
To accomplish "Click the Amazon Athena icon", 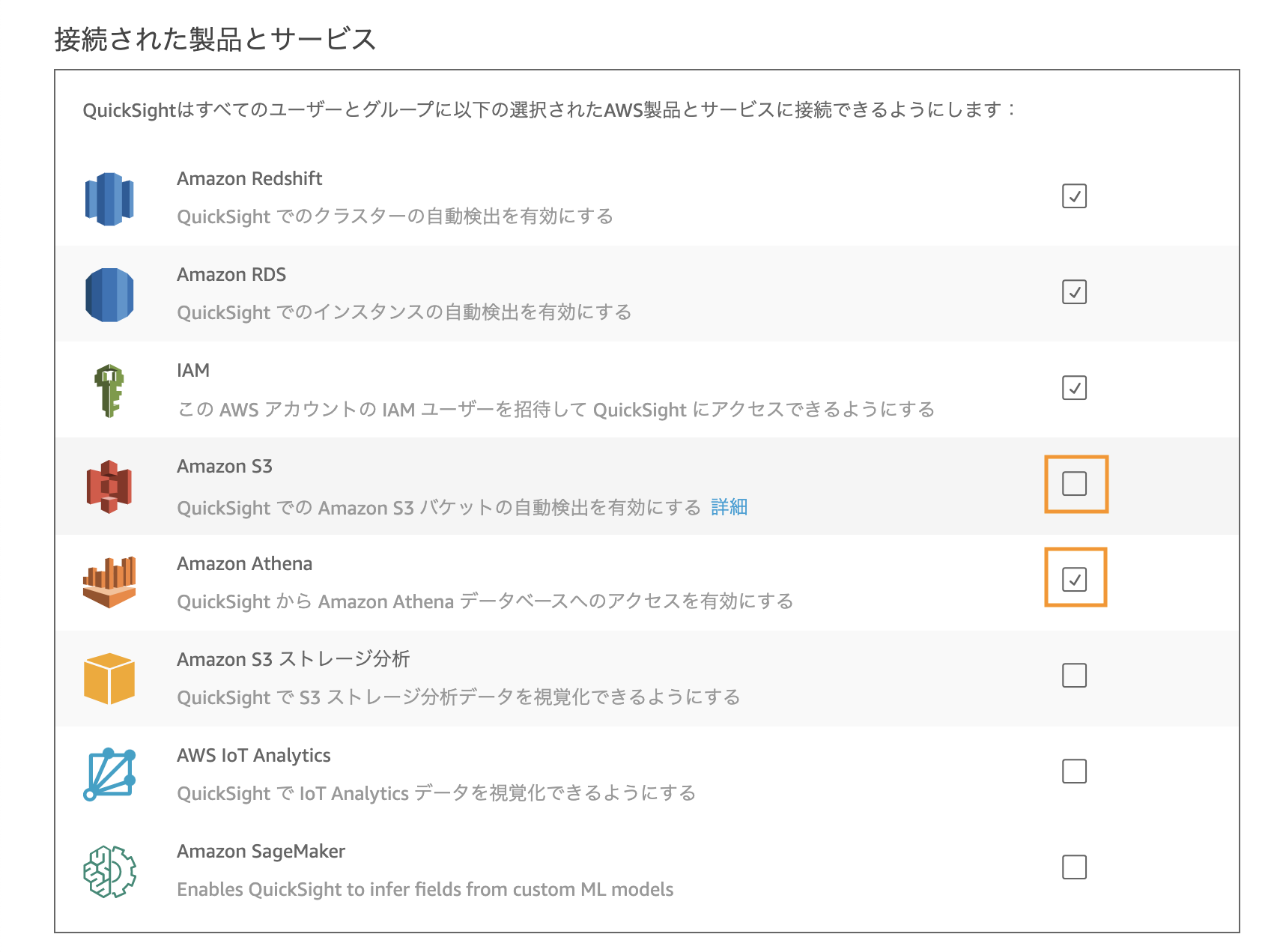I will [109, 582].
